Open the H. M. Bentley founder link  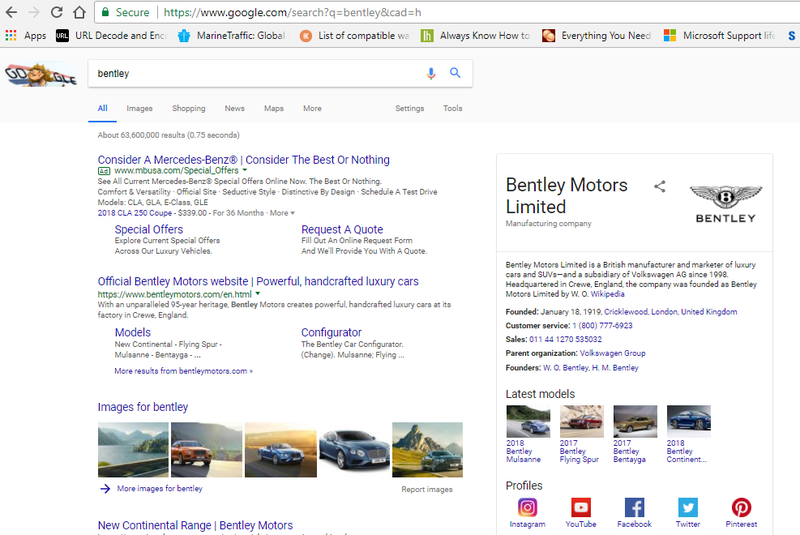(x=615, y=367)
